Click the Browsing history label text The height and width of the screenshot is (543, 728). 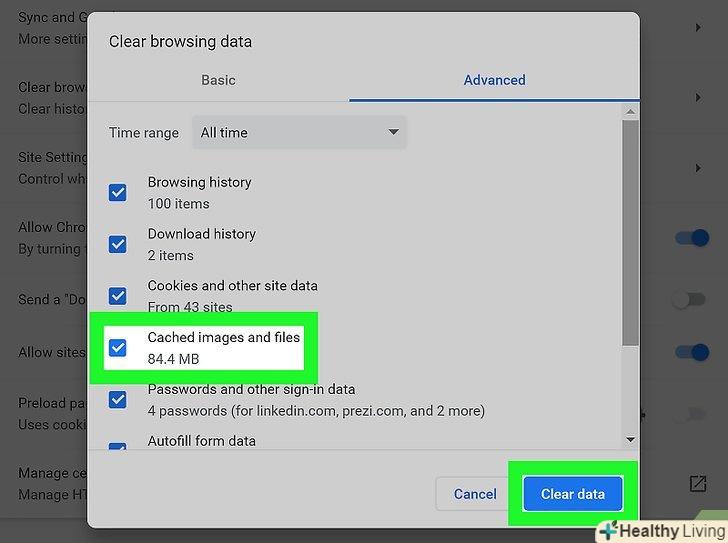200,182
